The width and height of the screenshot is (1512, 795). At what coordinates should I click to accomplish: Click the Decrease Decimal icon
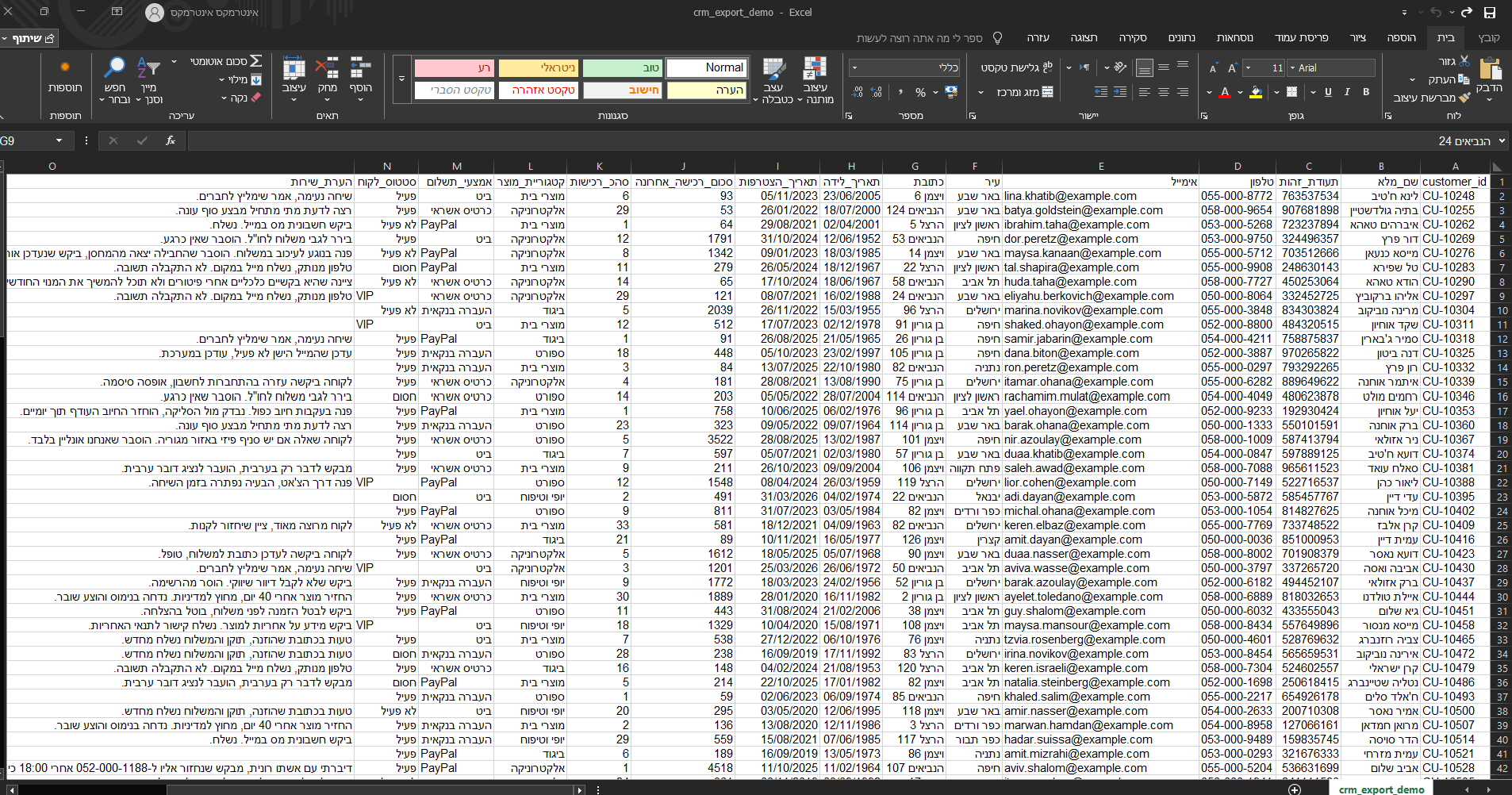click(858, 92)
